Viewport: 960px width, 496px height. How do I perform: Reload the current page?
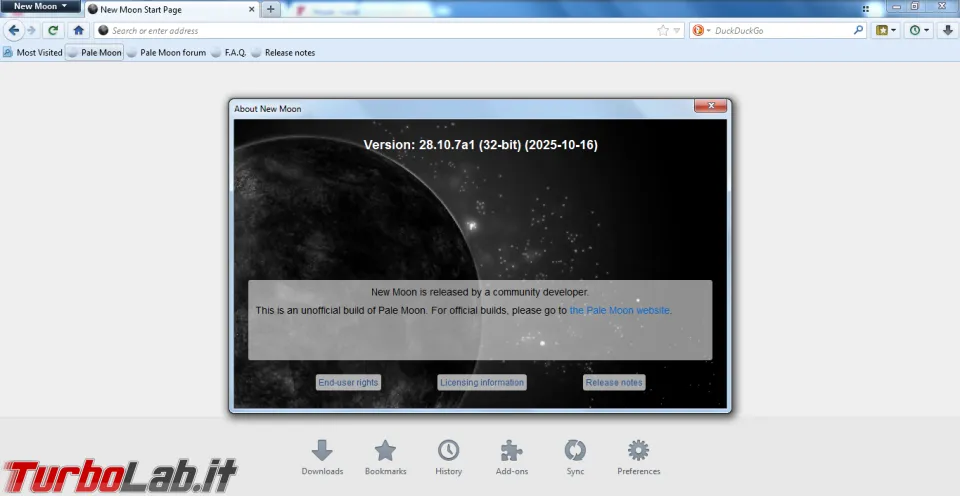pyautogui.click(x=53, y=30)
